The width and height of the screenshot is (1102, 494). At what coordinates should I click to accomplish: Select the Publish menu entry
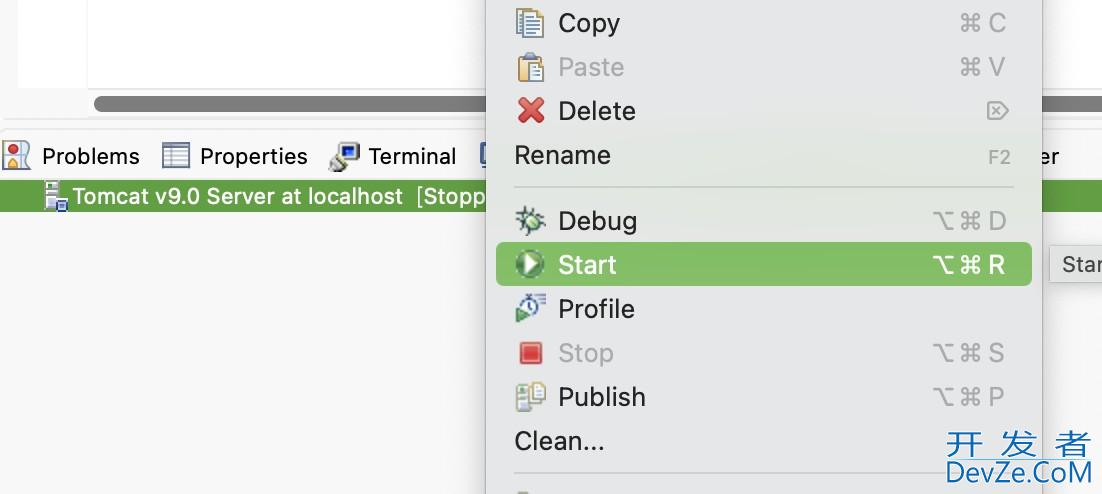coord(602,397)
